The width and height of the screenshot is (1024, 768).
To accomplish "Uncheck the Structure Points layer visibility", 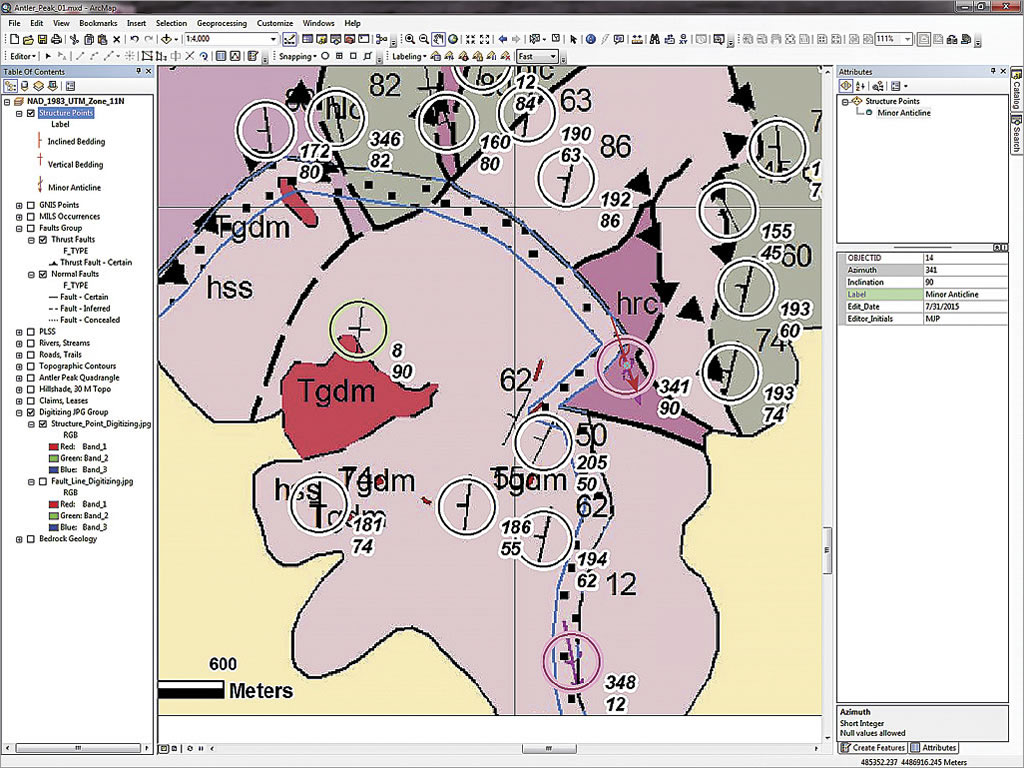I will pos(32,113).
